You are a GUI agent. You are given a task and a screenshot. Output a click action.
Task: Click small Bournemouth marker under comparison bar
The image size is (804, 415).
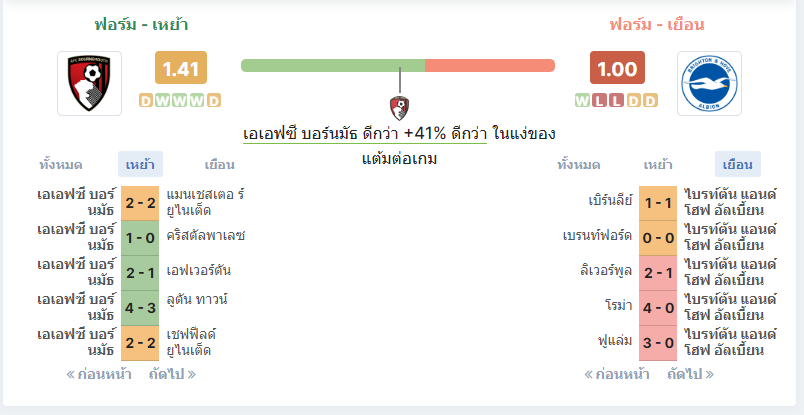(399, 107)
